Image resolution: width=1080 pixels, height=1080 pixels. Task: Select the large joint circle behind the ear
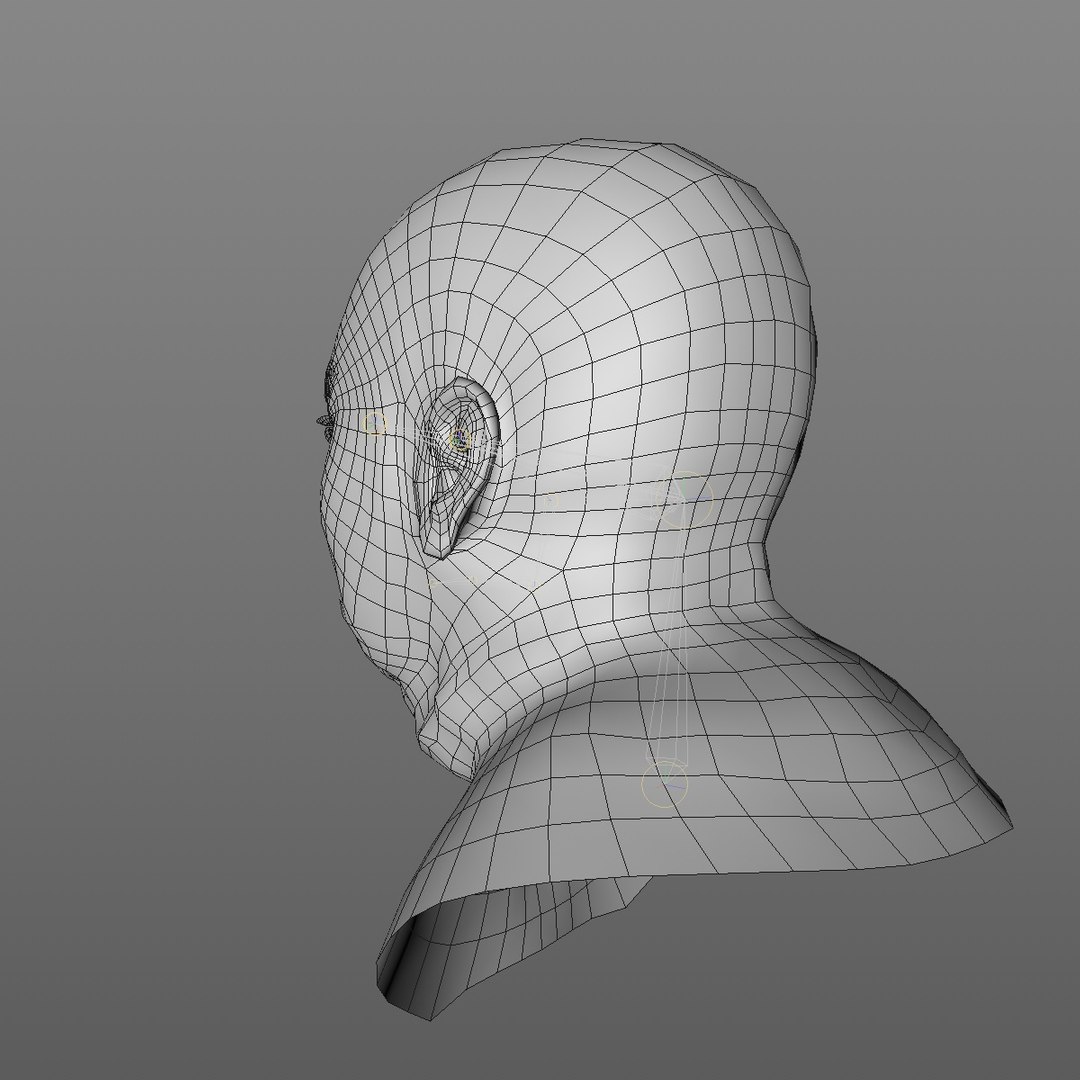point(684,500)
